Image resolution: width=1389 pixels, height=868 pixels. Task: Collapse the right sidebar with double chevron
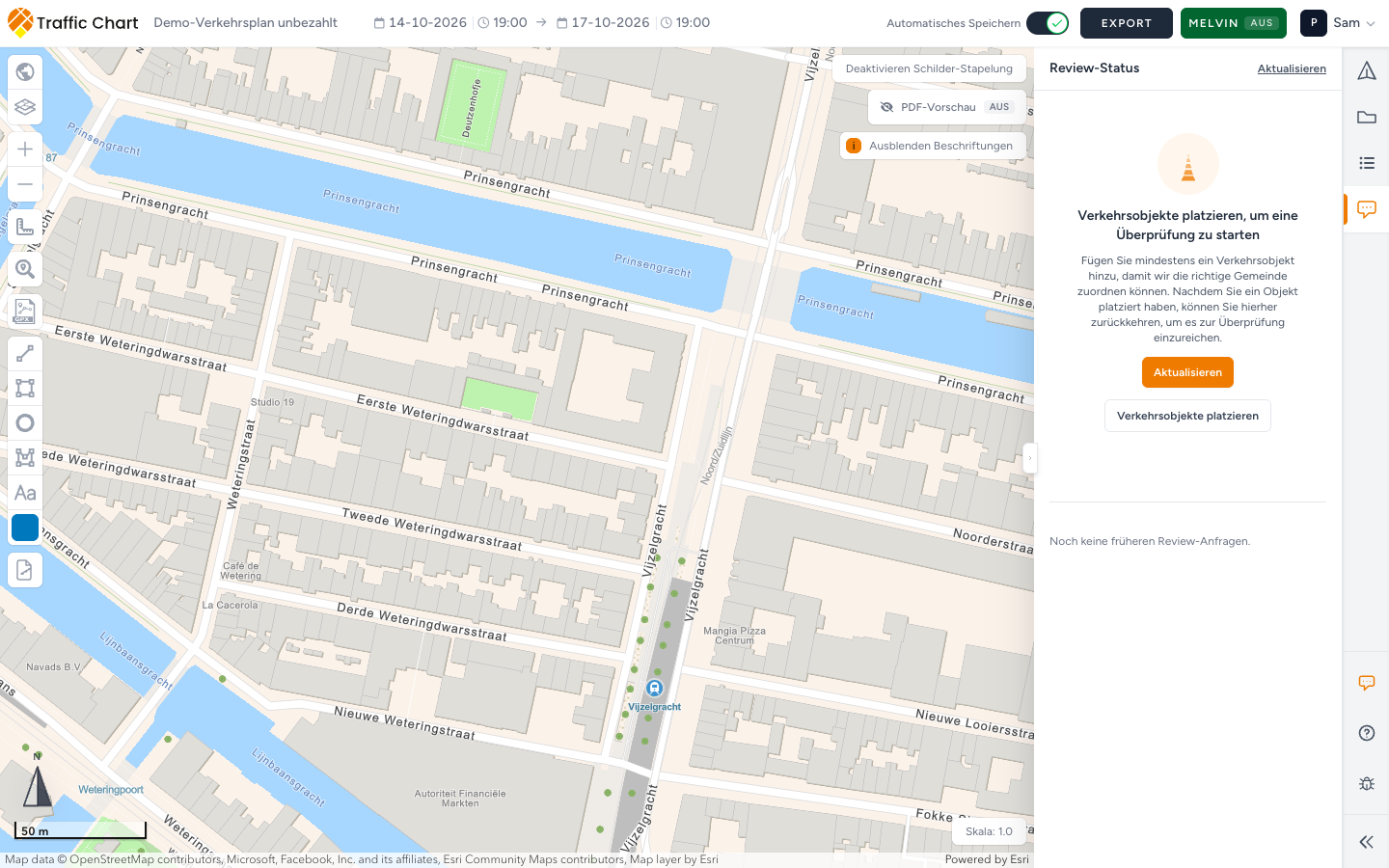click(1367, 842)
